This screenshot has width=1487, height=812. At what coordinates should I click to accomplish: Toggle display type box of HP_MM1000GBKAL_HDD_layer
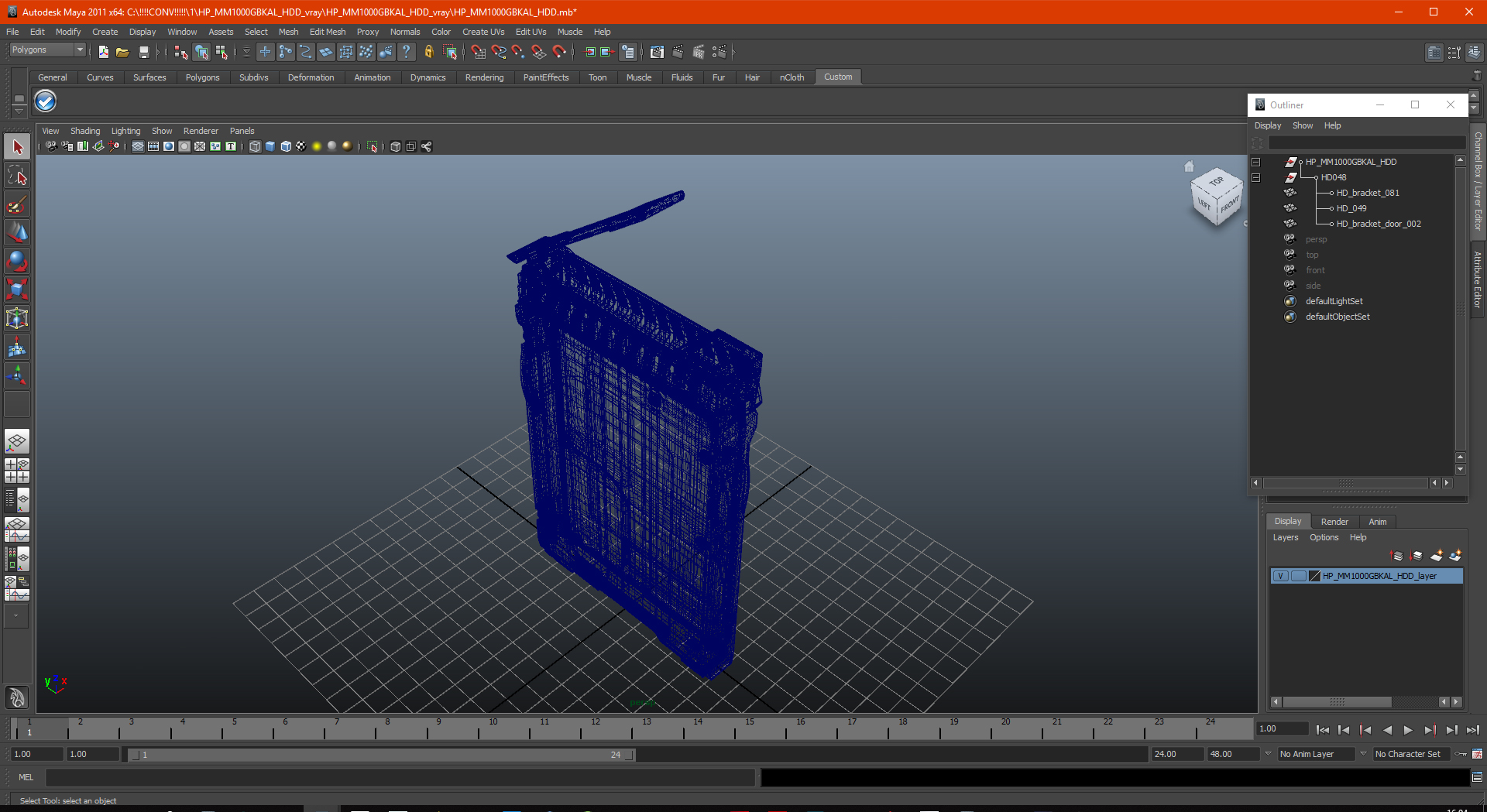(x=1299, y=576)
